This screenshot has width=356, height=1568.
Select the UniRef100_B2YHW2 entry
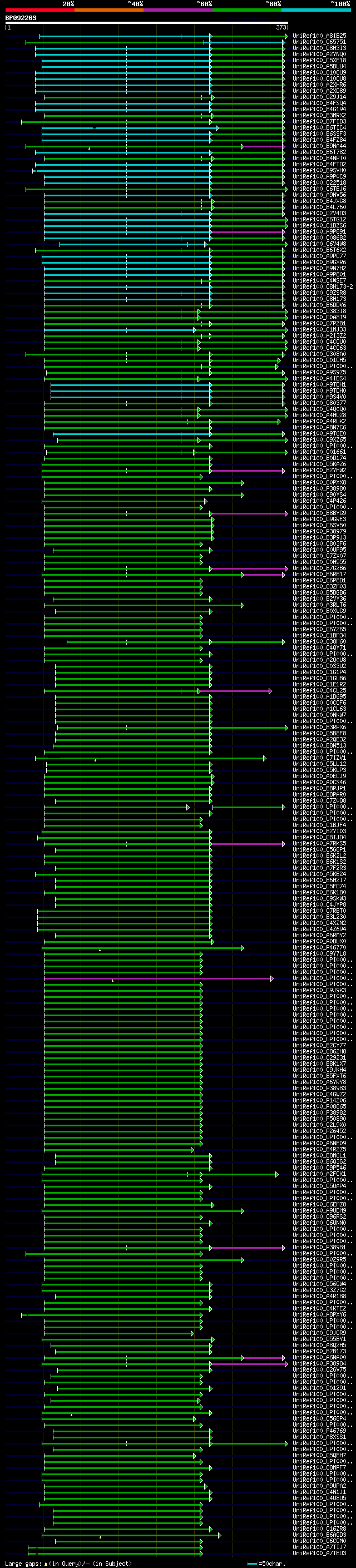pyautogui.click(x=319, y=470)
